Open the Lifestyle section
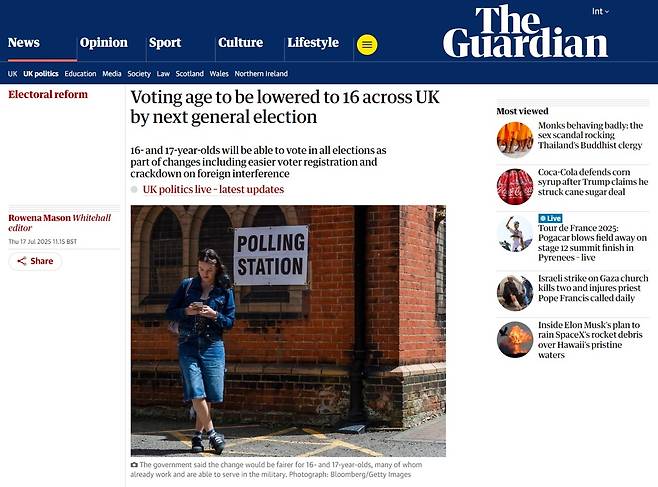 pos(313,42)
